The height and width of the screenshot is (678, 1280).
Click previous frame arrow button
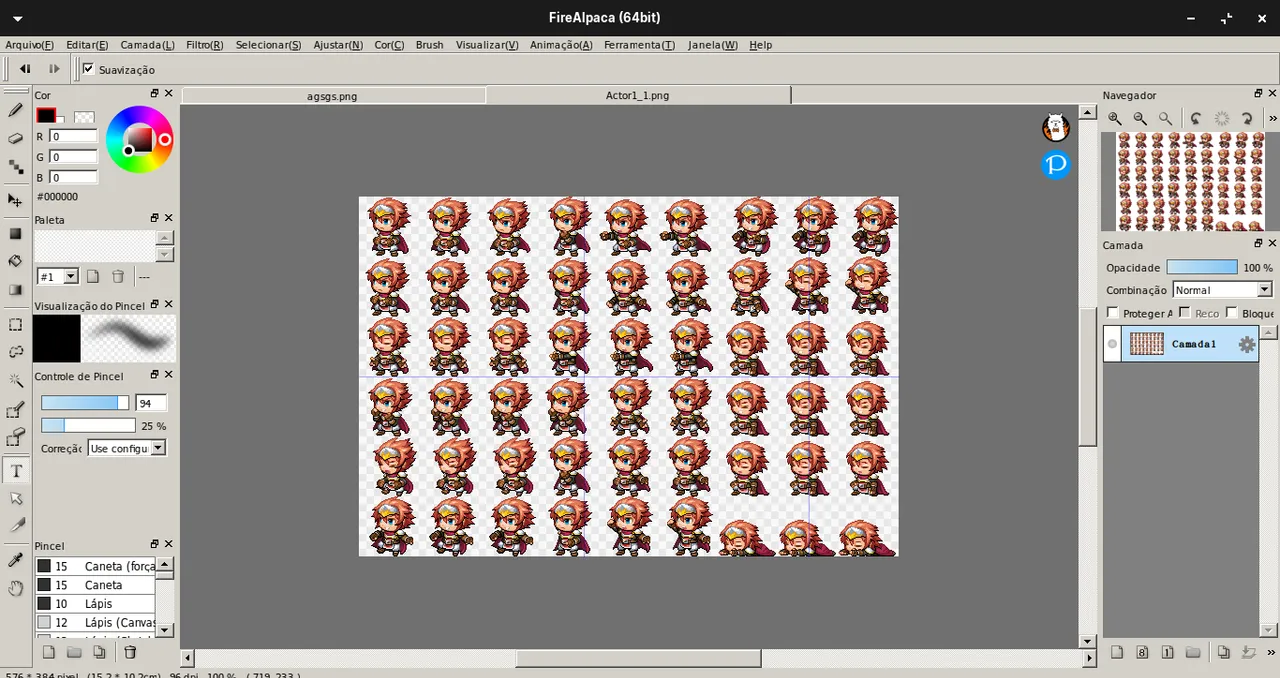tap(26, 69)
